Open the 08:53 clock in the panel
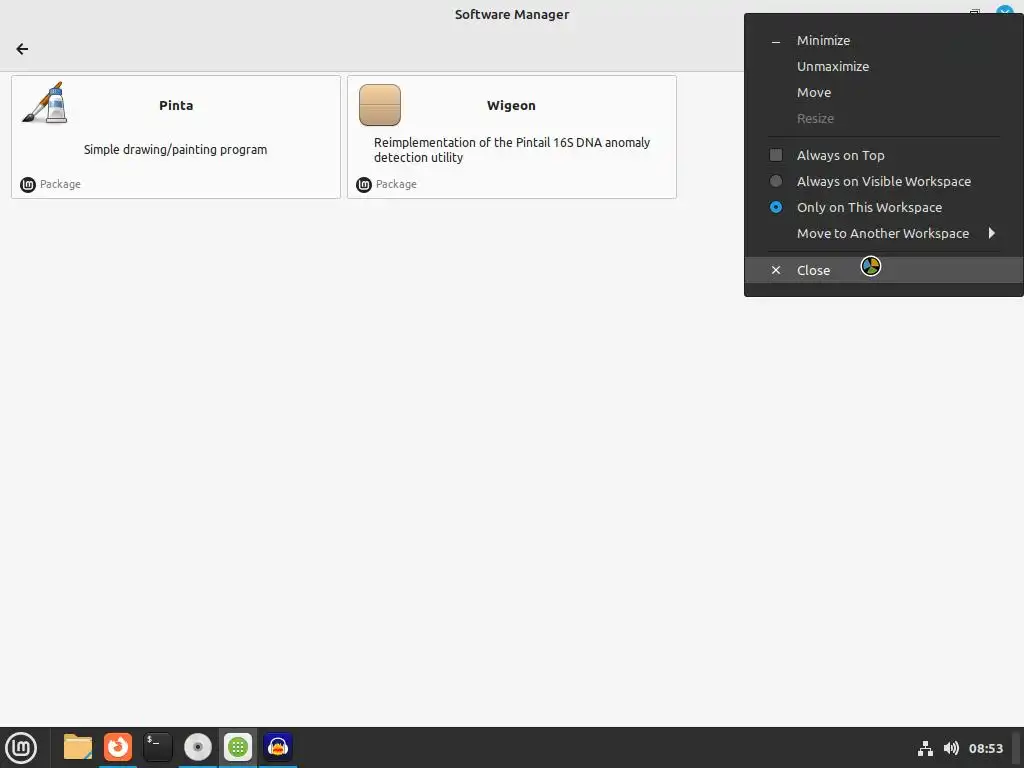 pyautogui.click(x=985, y=748)
